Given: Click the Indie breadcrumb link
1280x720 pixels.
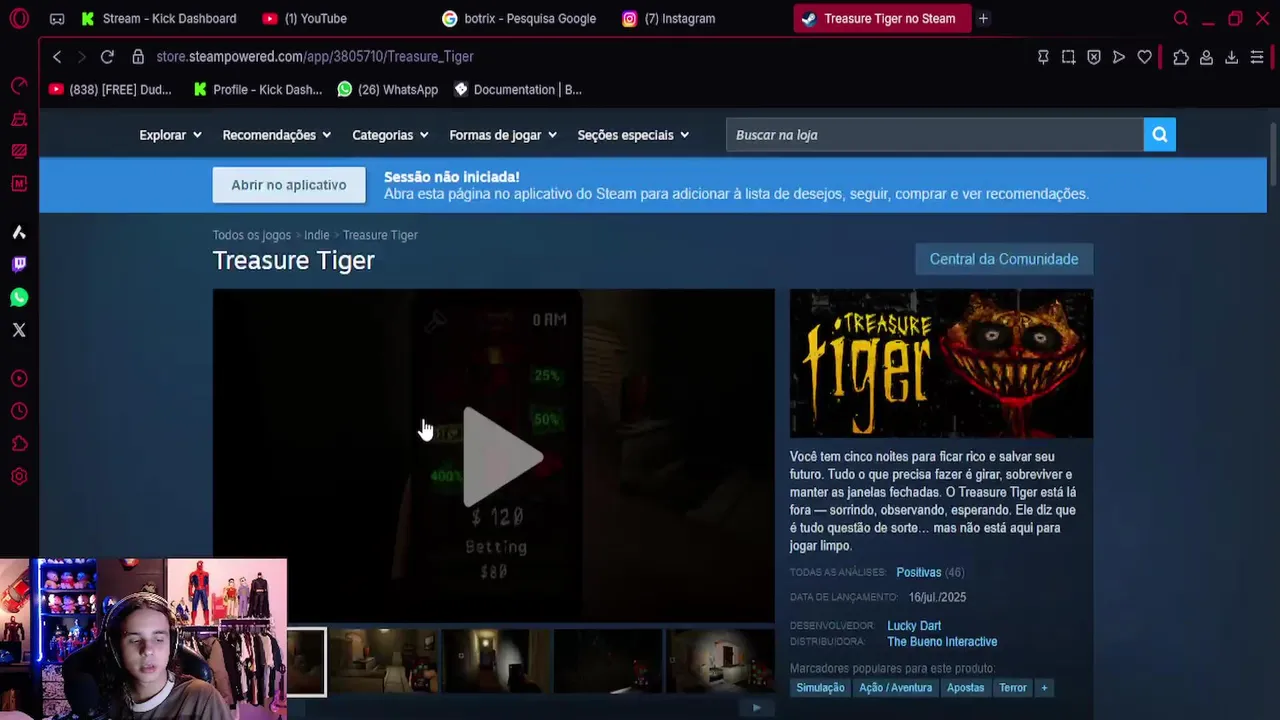Looking at the screenshot, I should click(316, 235).
